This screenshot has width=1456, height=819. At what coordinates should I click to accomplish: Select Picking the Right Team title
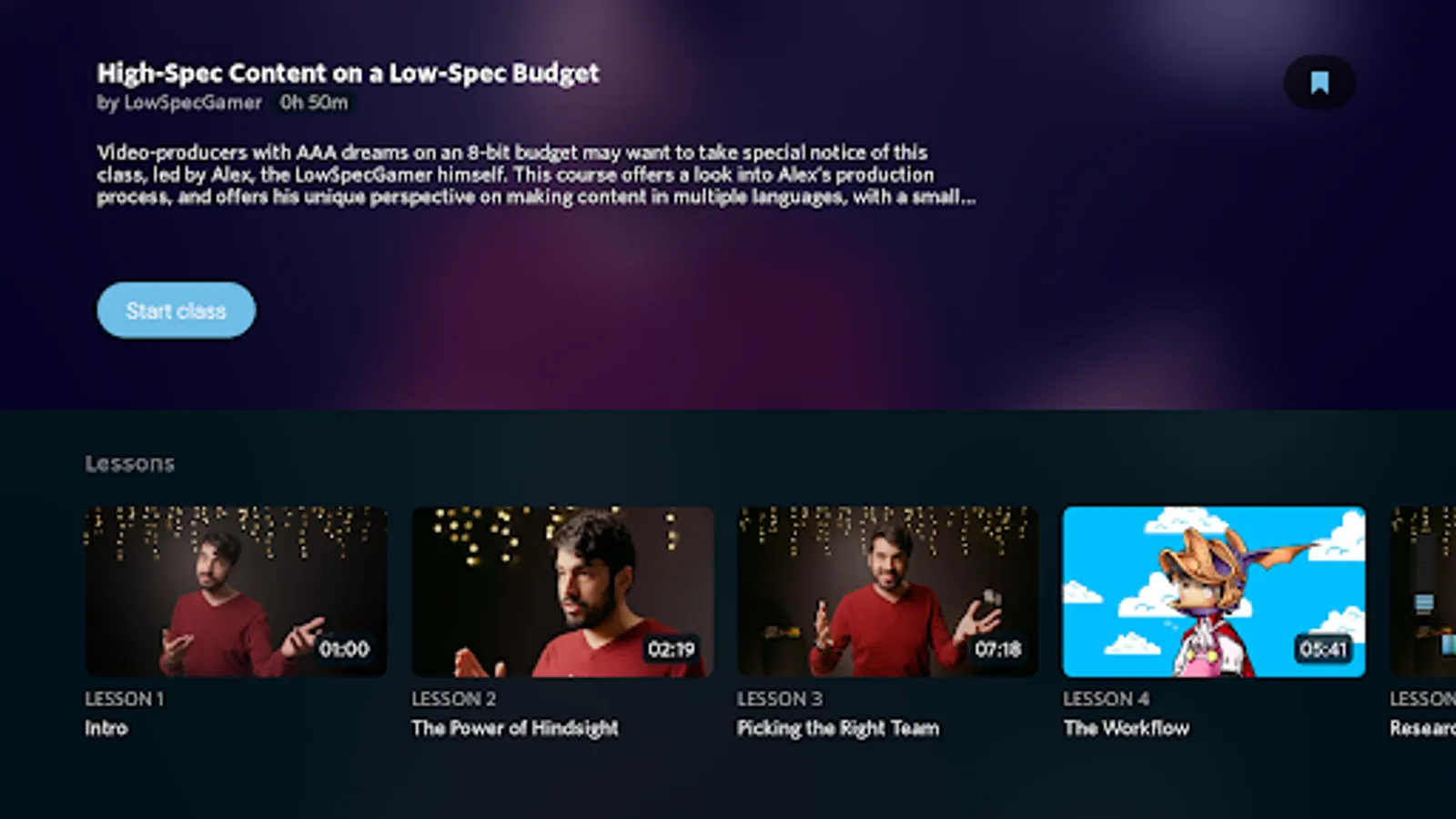[x=838, y=728]
